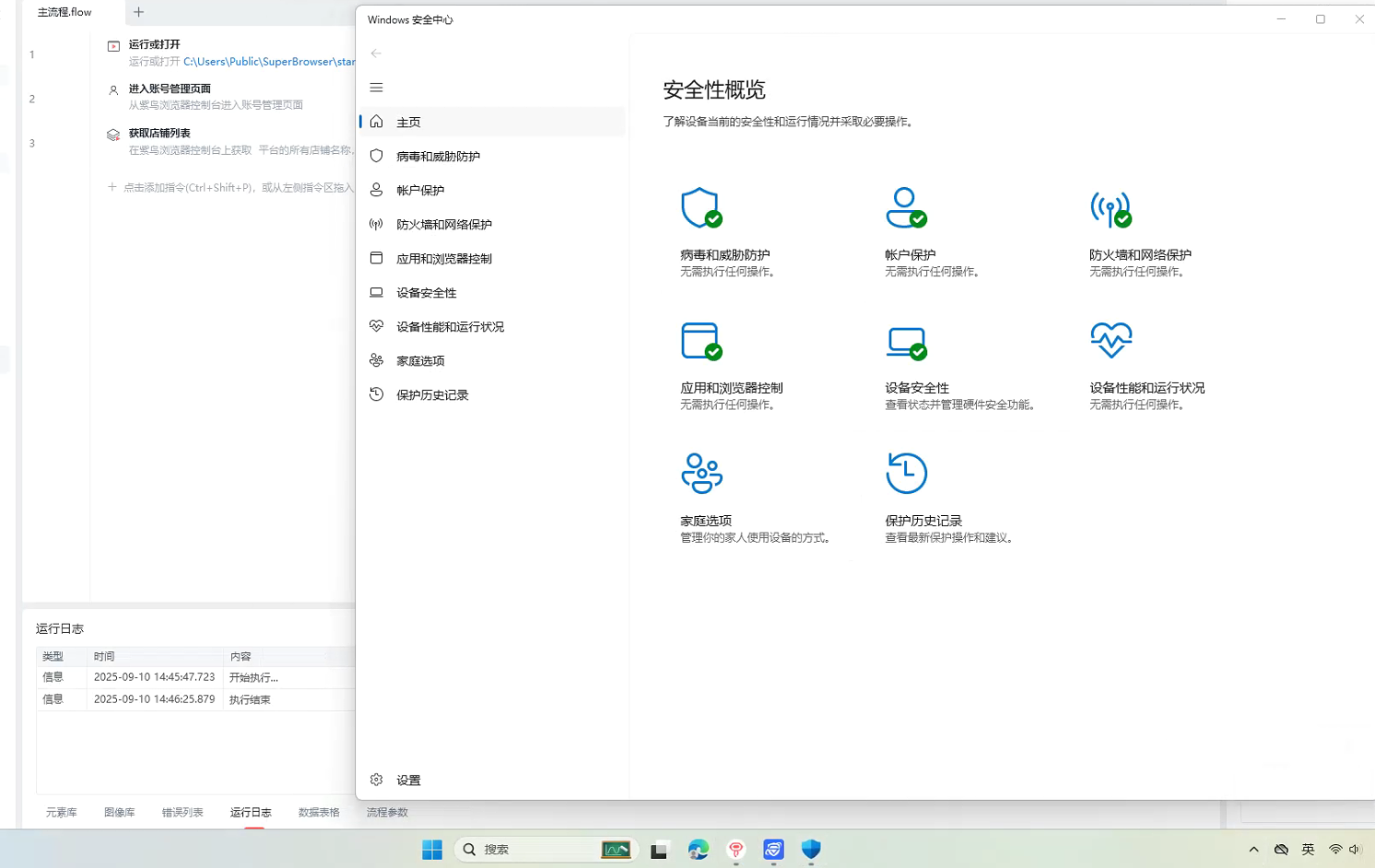Expand hidden system tray icons chevron
Viewport: 1375px width, 868px height.
pyautogui.click(x=1253, y=850)
